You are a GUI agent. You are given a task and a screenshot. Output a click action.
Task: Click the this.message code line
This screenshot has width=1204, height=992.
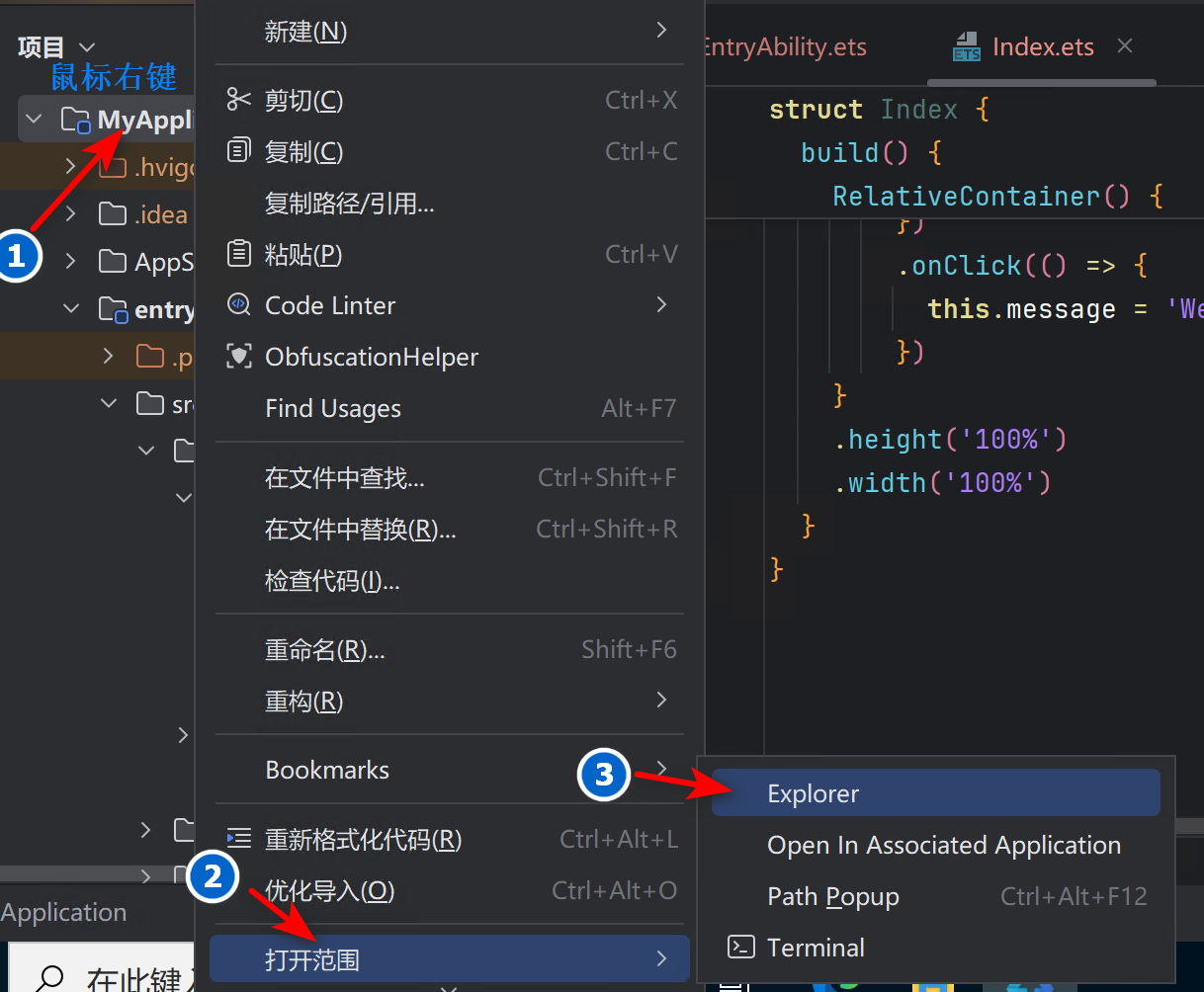[1065, 309]
